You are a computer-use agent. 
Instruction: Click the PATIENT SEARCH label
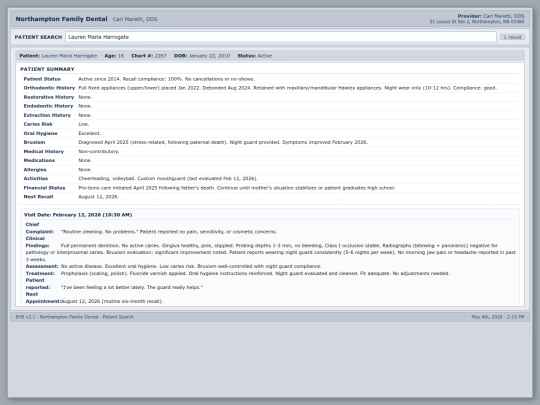(38, 37)
